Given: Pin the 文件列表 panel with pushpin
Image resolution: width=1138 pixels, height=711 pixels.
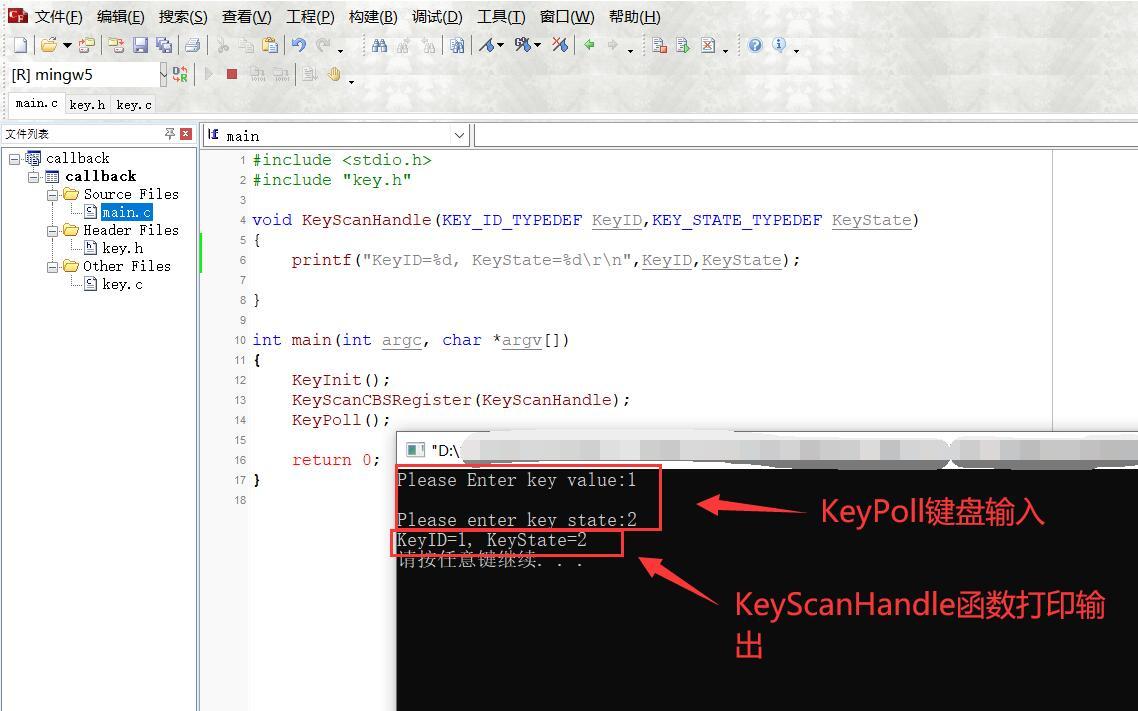Looking at the screenshot, I should click(170, 133).
